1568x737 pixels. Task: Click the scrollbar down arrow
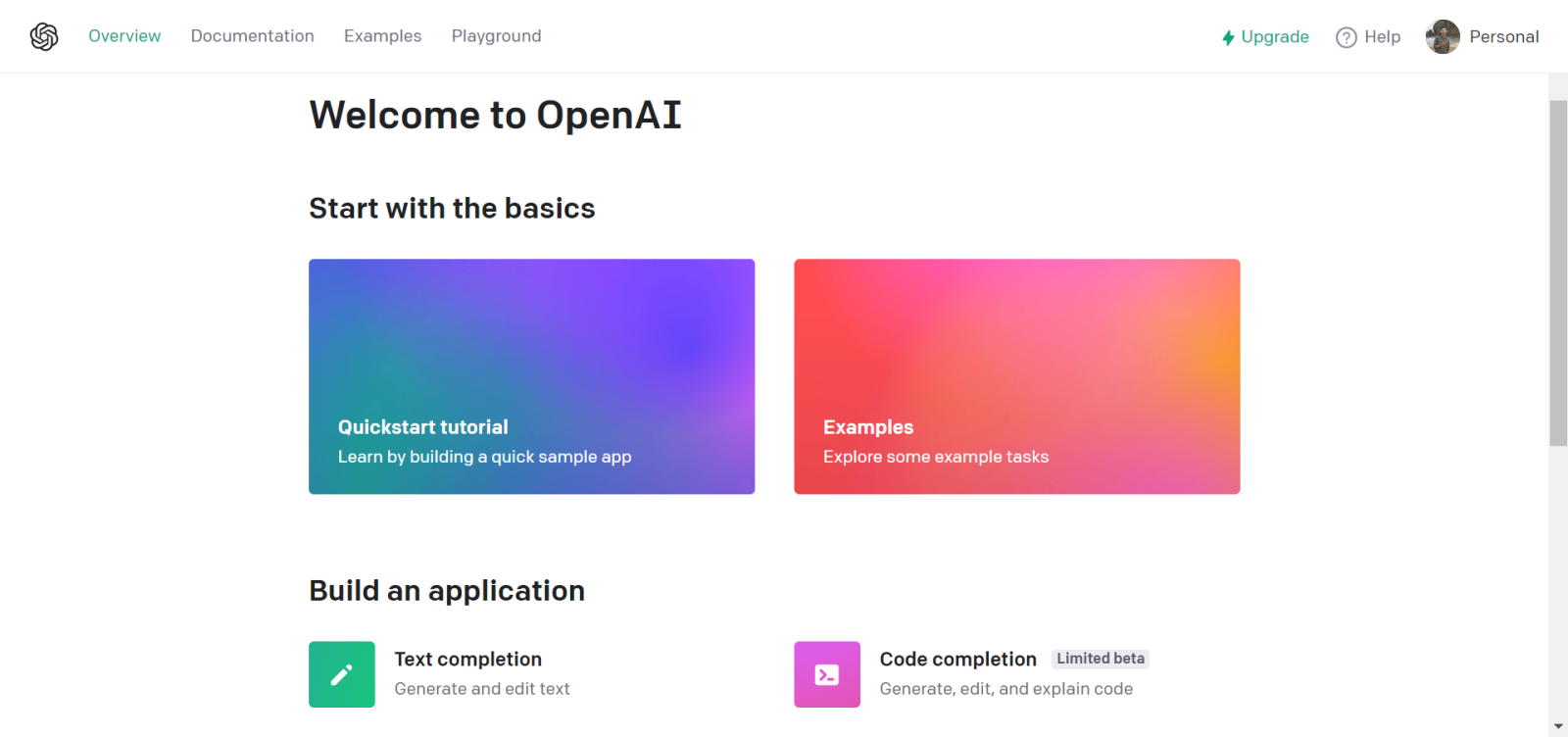click(1557, 727)
